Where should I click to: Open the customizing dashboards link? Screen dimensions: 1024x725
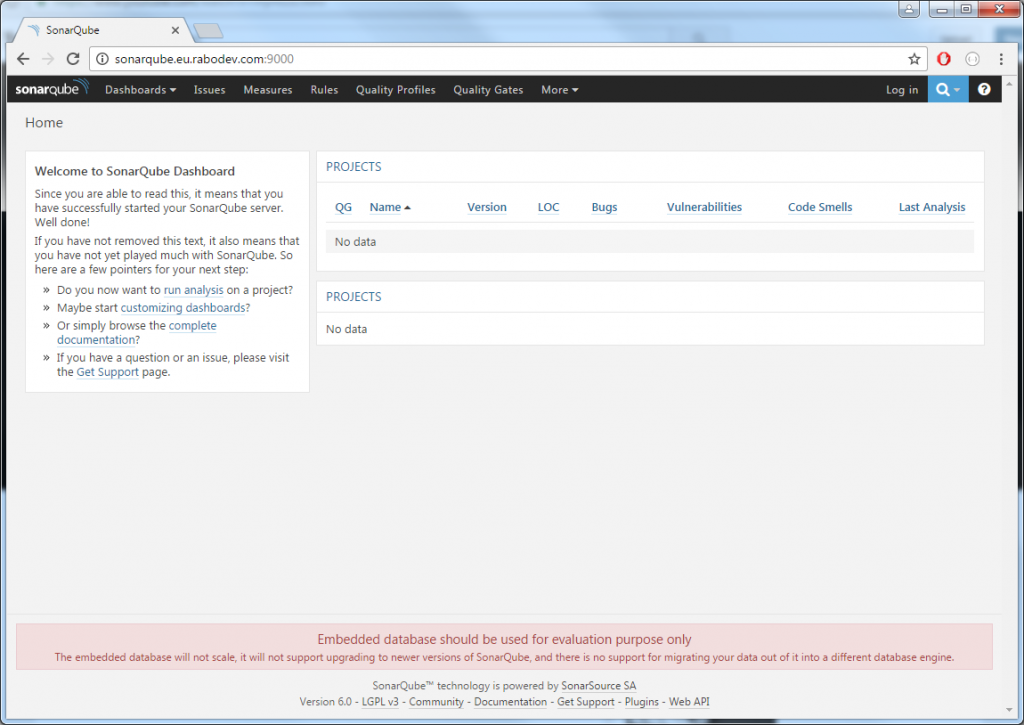183,308
